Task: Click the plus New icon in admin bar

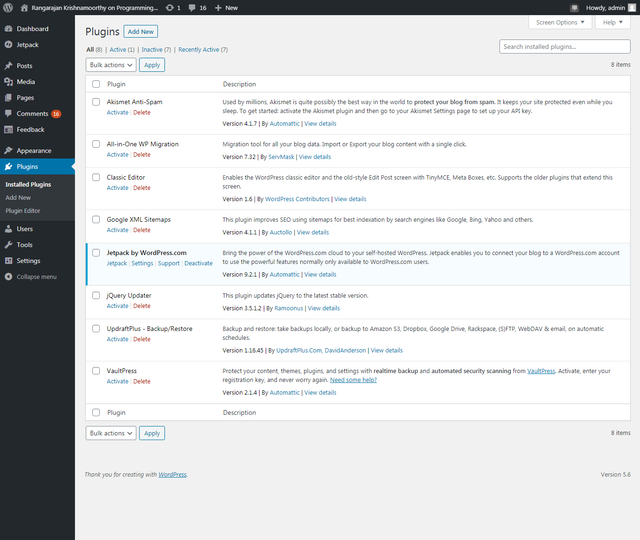Action: click(x=218, y=8)
